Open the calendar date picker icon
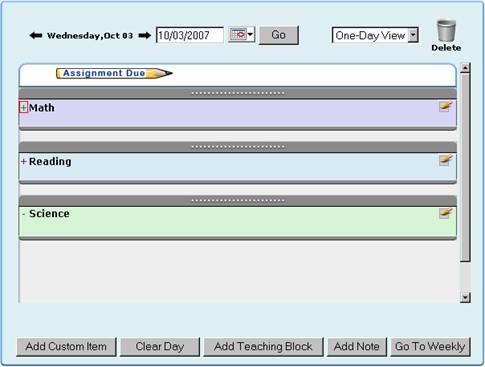The width and height of the screenshot is (485, 367). (242, 35)
